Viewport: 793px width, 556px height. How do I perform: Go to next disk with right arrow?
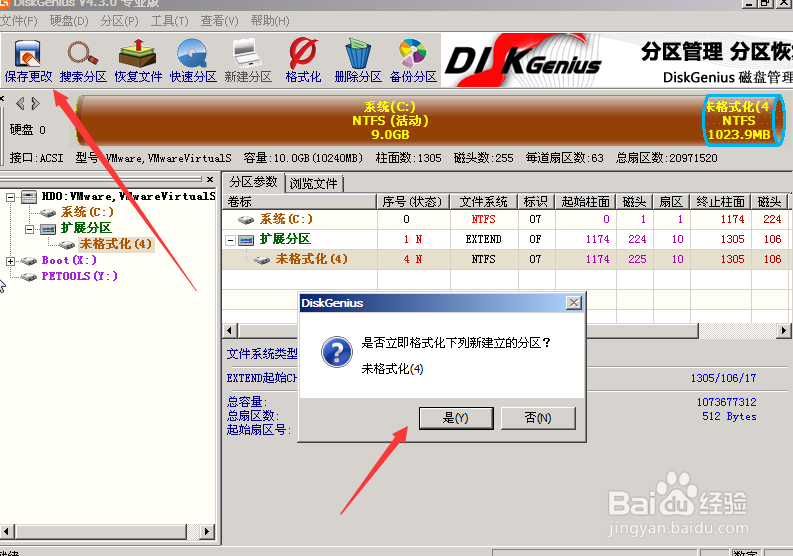[35, 104]
